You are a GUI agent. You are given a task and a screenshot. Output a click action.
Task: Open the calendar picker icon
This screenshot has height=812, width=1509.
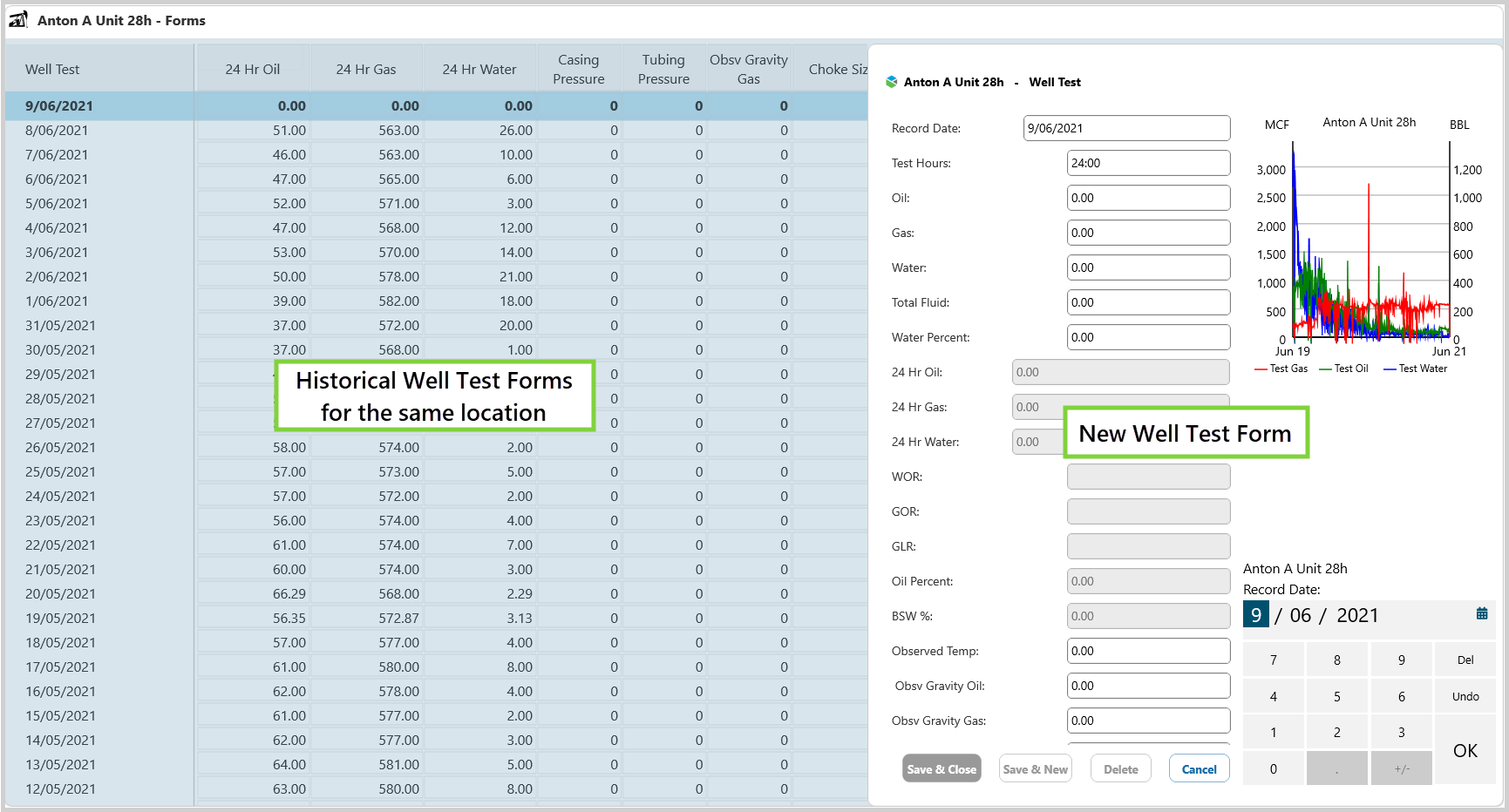[x=1481, y=613]
